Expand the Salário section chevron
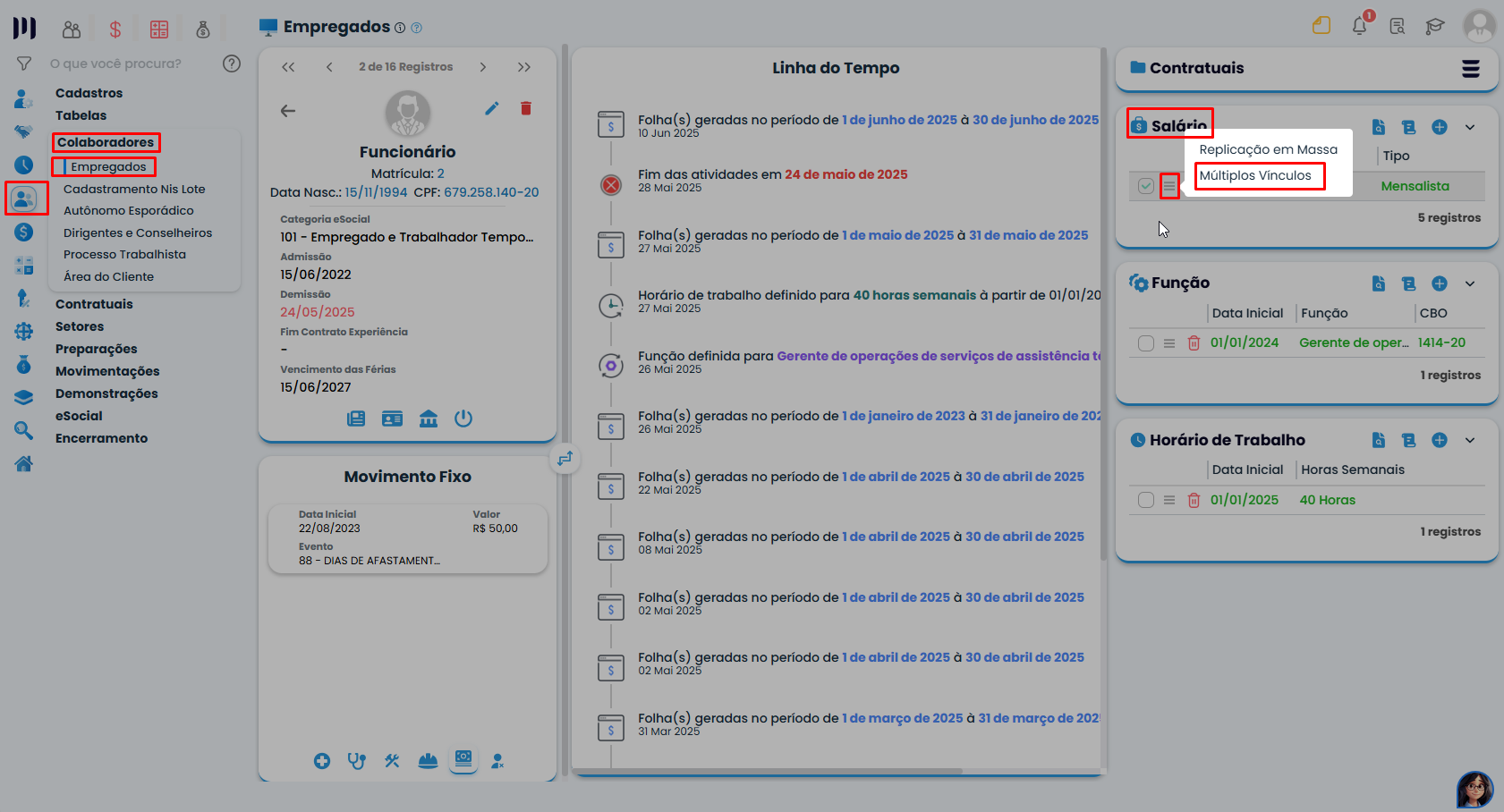This screenshot has width=1504, height=812. click(1470, 127)
